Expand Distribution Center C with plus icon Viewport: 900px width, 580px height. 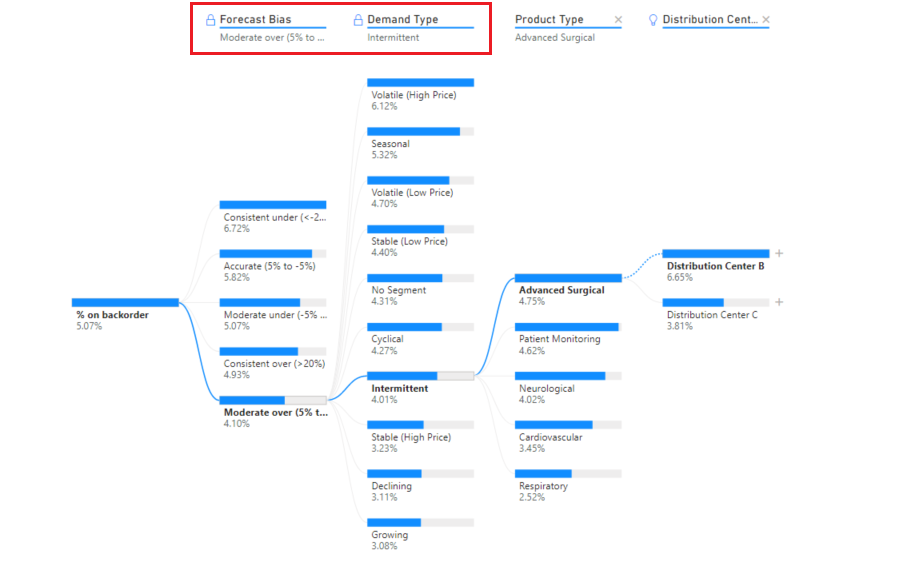[x=779, y=302]
